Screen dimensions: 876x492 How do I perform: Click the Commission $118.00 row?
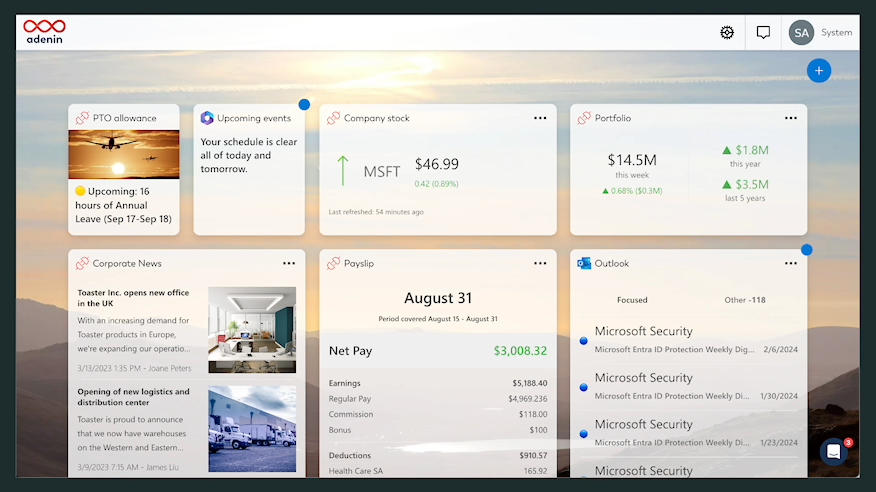438,414
